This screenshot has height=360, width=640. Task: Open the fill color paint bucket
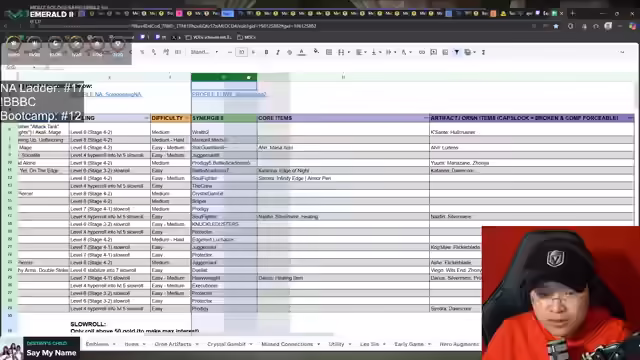[316, 52]
